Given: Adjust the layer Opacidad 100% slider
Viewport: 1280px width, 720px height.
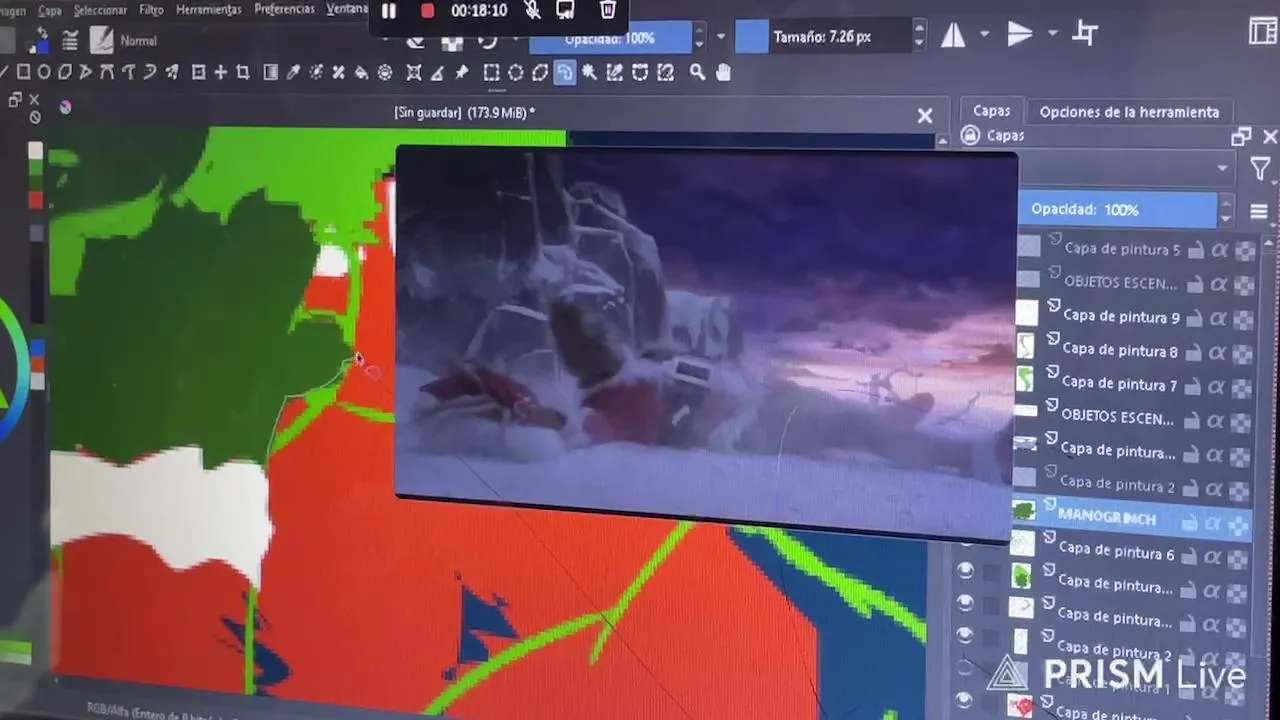Looking at the screenshot, I should point(1117,210).
